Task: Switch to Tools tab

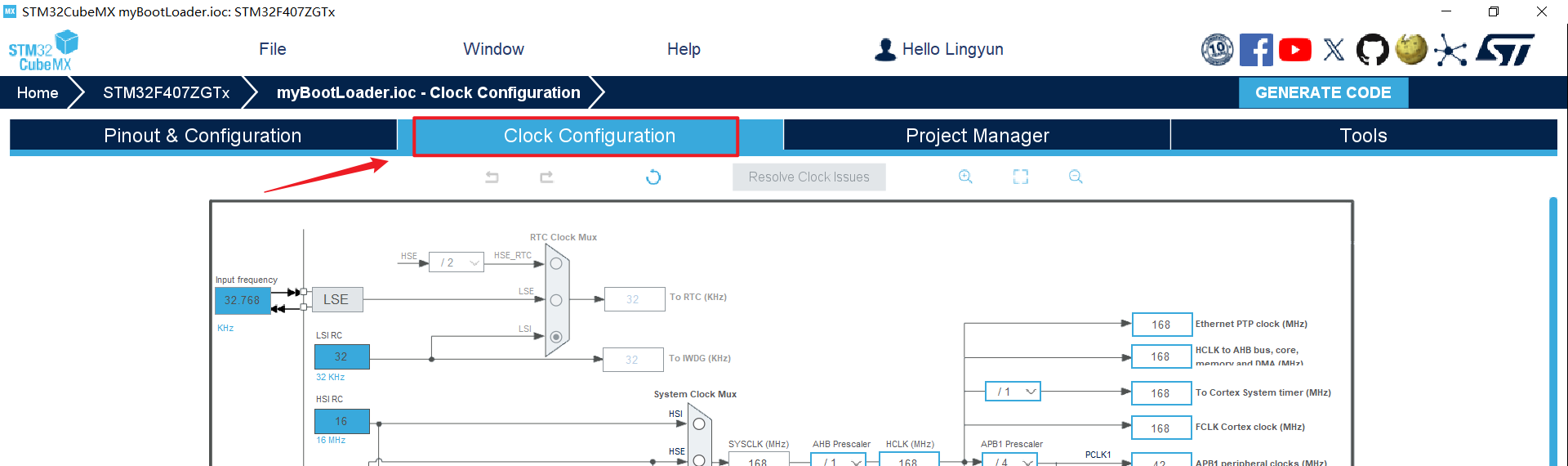Action: pyautogui.click(x=1364, y=136)
